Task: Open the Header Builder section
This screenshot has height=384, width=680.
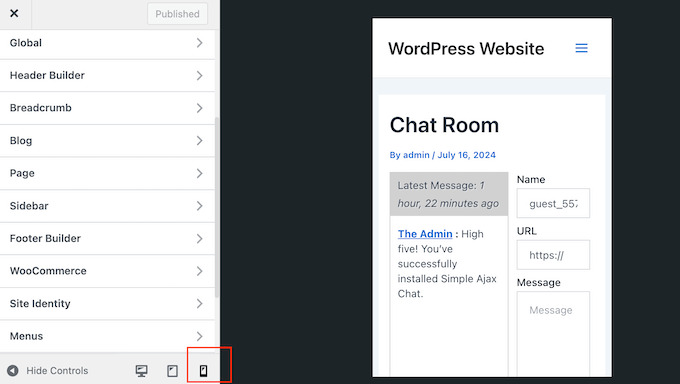Action: point(107,75)
